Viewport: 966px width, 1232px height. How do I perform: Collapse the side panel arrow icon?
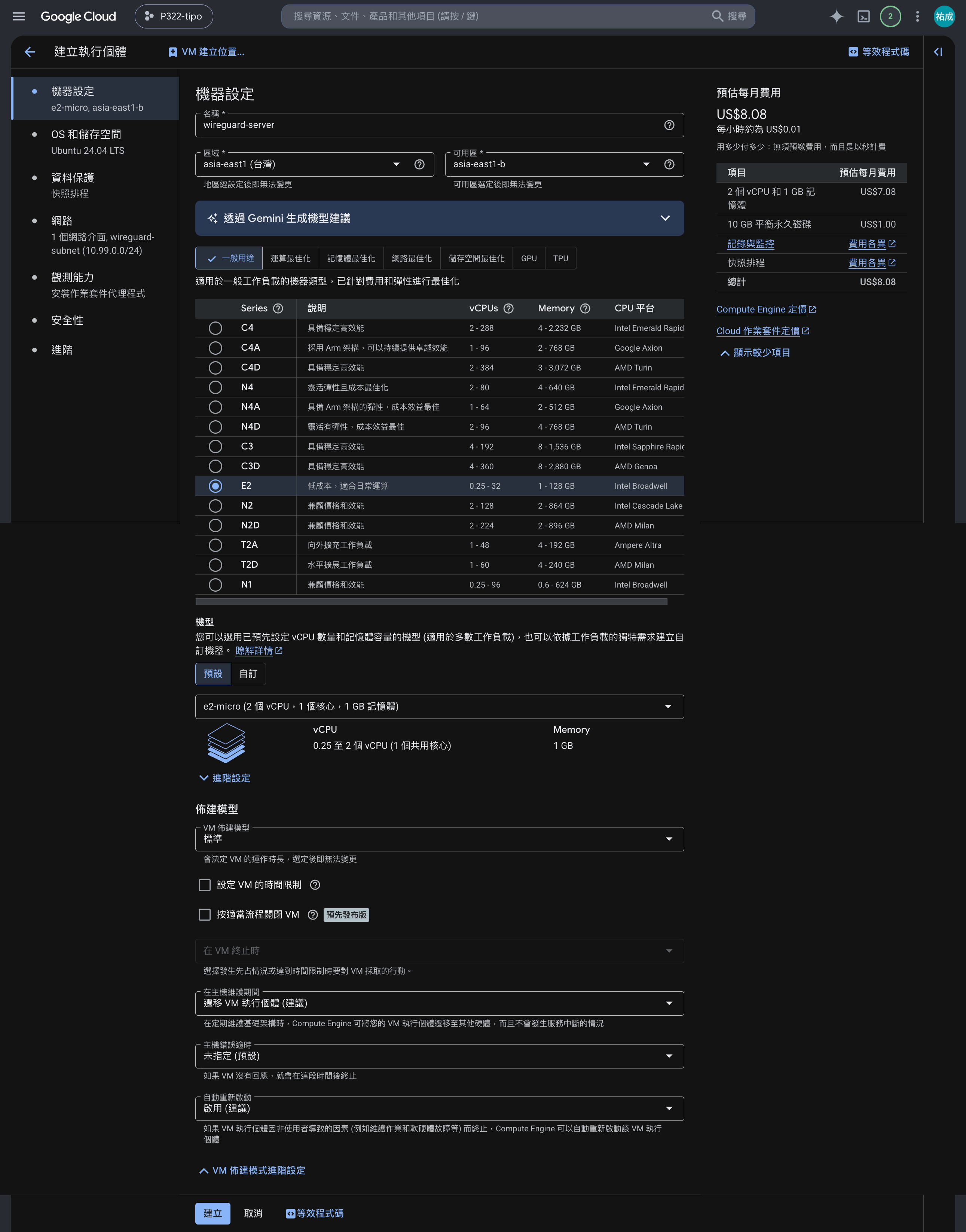click(x=938, y=52)
